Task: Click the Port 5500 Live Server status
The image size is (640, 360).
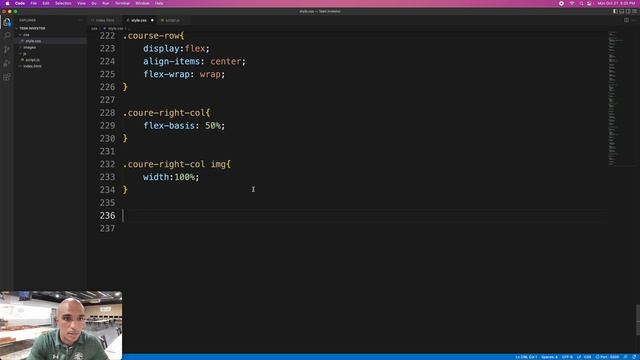Action: click(x=607, y=357)
